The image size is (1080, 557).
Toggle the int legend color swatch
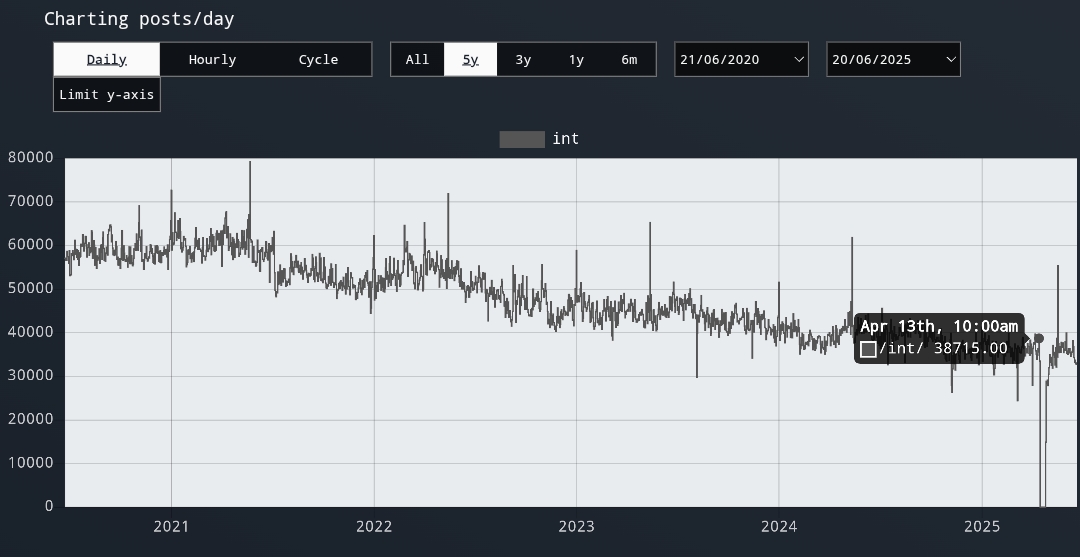(x=522, y=139)
